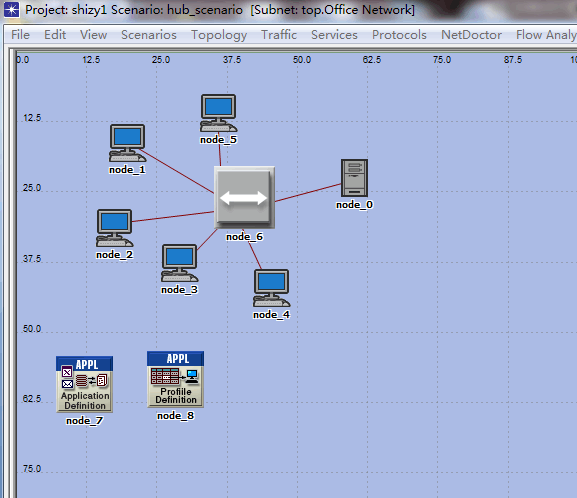Select the node_4 workstation icon

coord(272,288)
